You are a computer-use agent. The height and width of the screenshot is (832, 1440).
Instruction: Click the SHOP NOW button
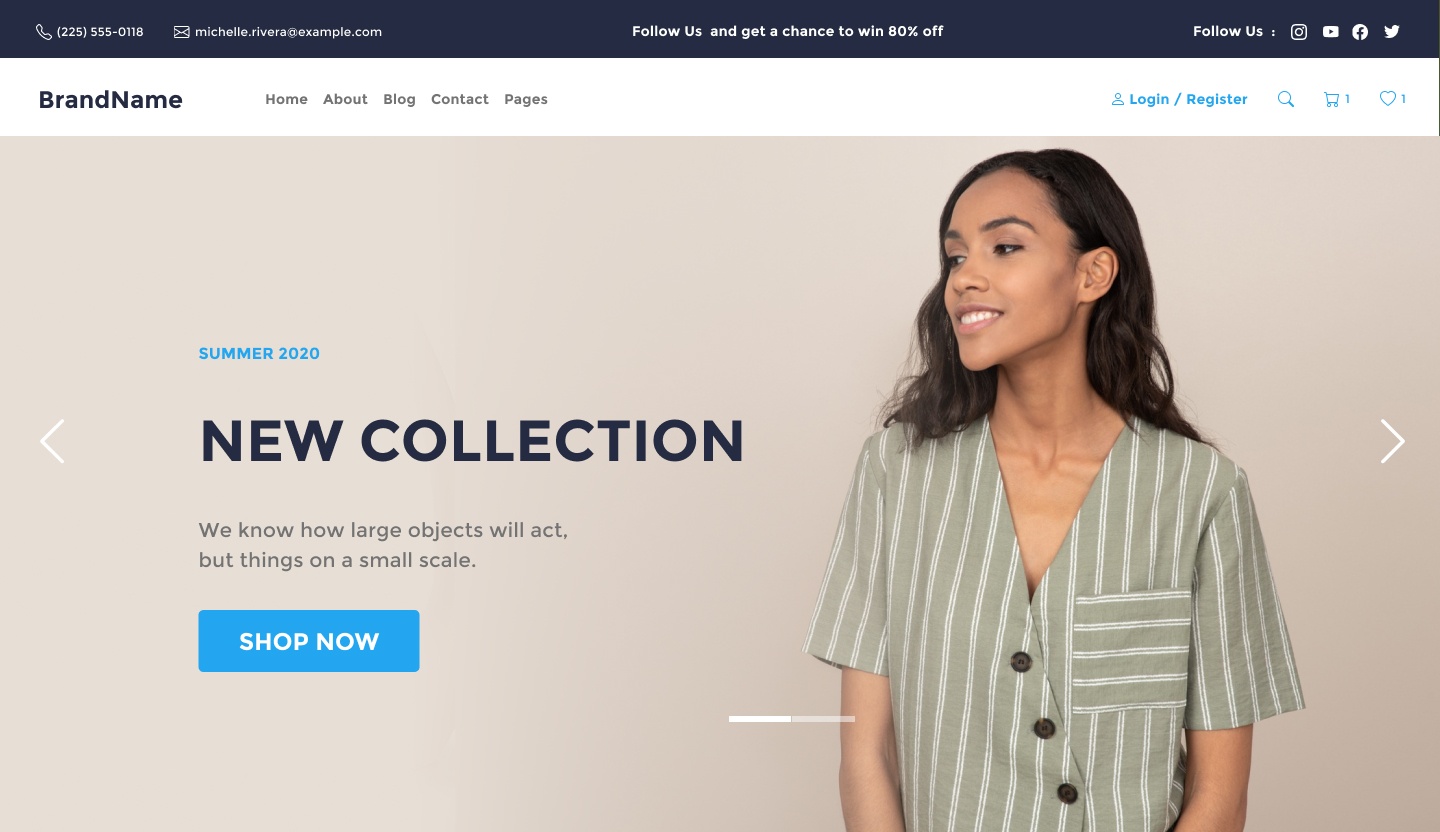309,641
